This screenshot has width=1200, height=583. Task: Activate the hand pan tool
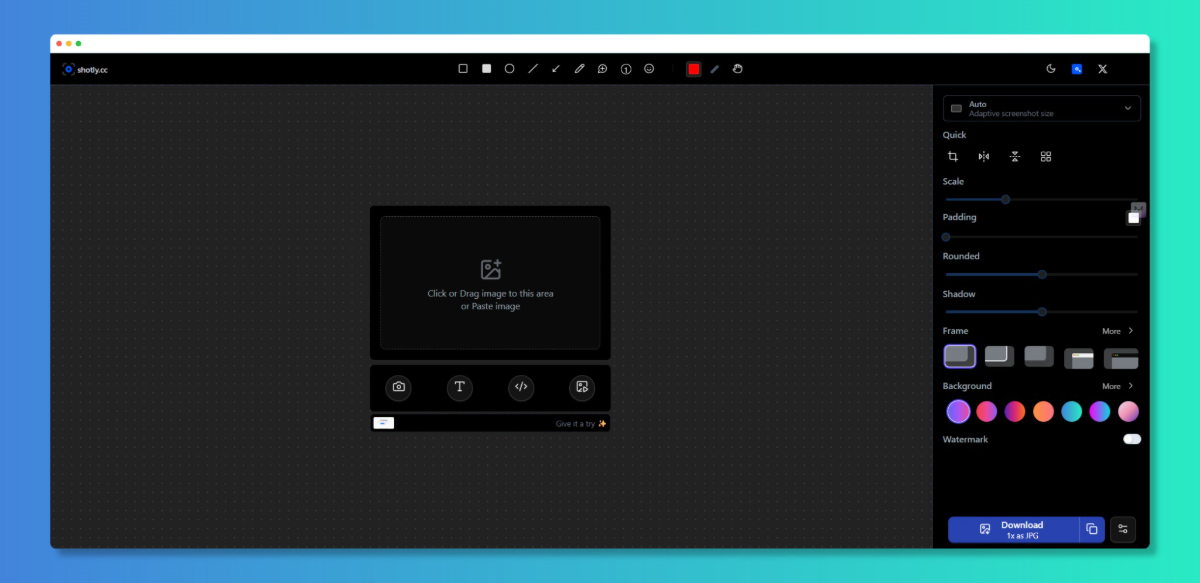click(737, 69)
